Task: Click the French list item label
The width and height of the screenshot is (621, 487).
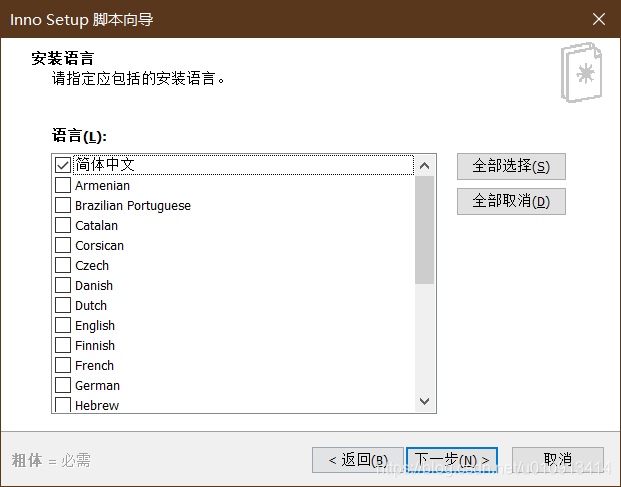Action: coord(94,366)
